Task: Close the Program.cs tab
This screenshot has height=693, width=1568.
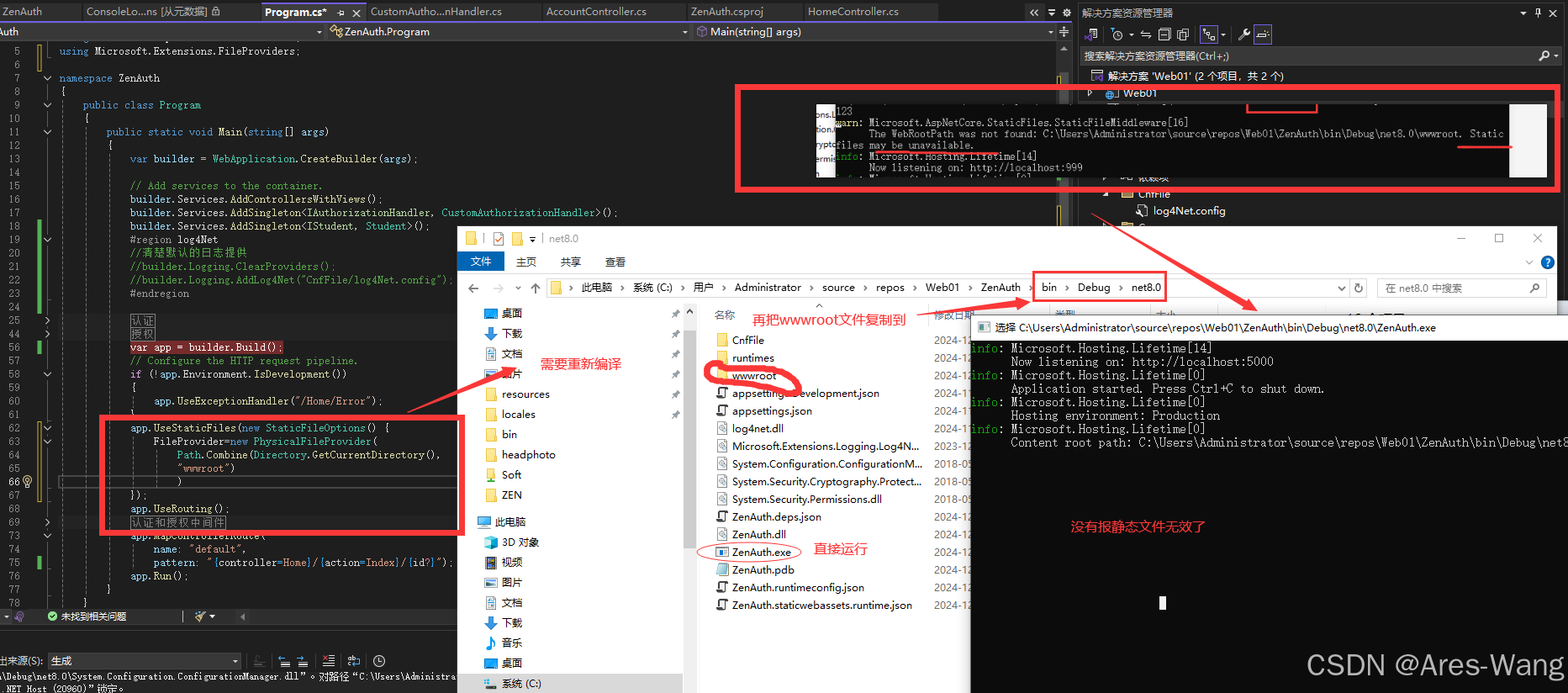Action: click(x=356, y=13)
